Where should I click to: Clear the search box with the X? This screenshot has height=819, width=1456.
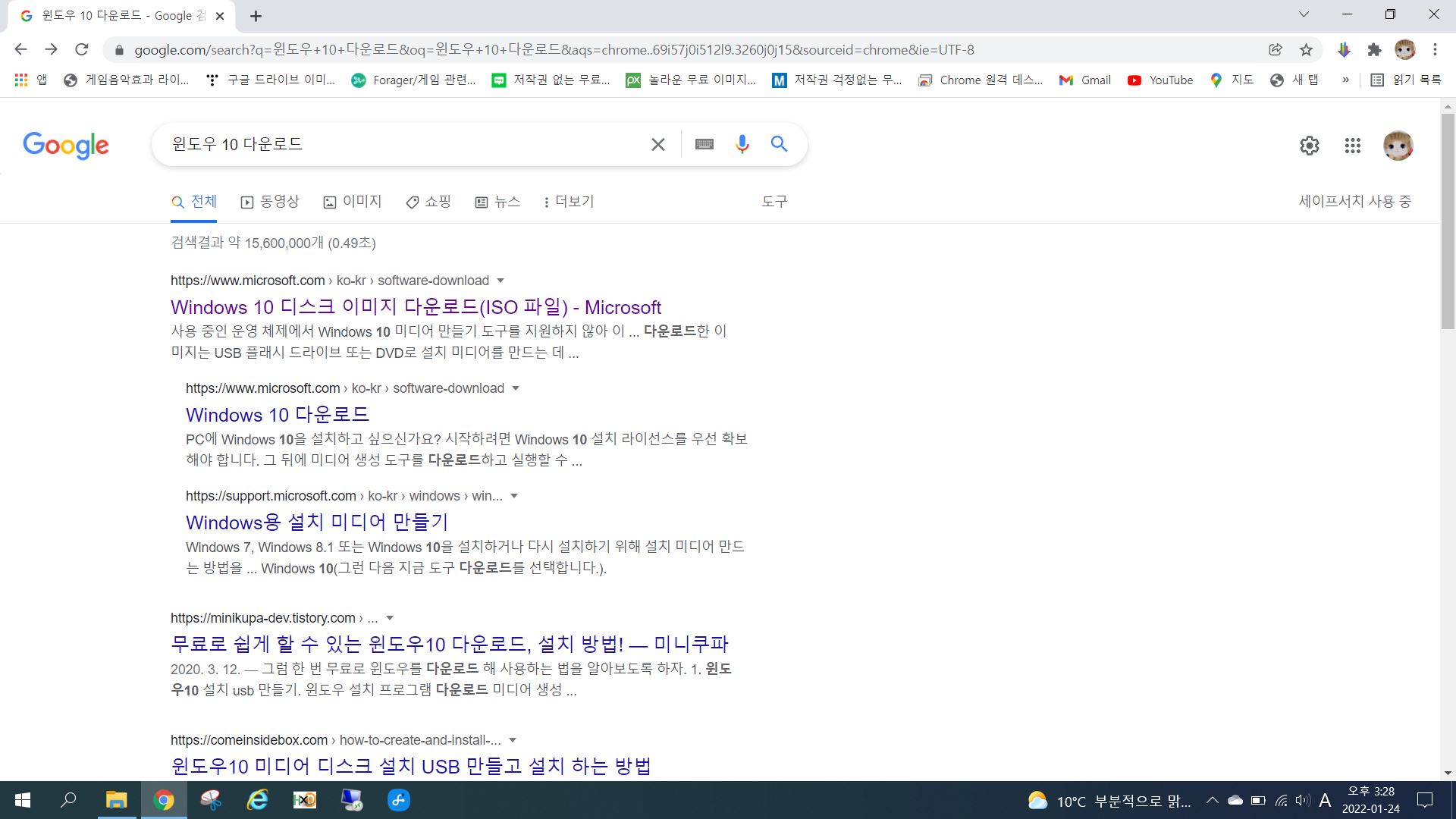click(x=657, y=144)
